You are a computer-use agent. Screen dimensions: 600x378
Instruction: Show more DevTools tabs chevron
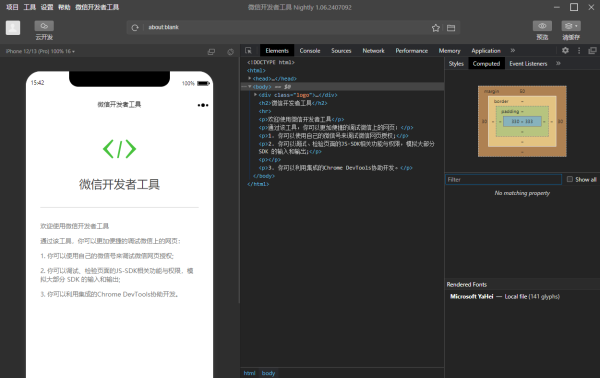[513, 50]
